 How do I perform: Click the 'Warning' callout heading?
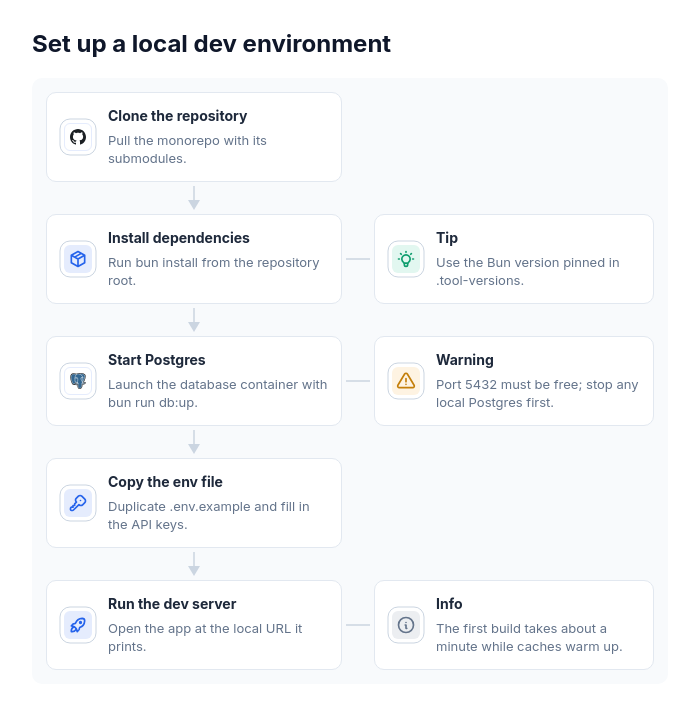465,360
